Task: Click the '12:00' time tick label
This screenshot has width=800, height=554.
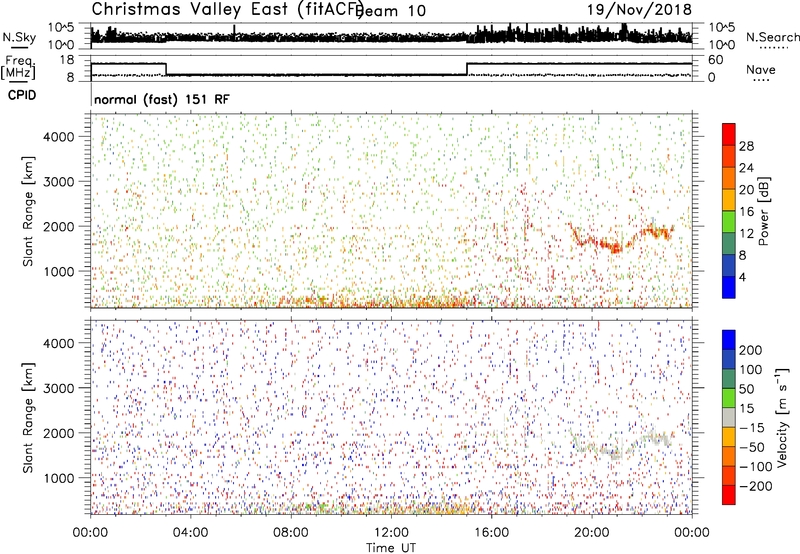Action: [391, 533]
